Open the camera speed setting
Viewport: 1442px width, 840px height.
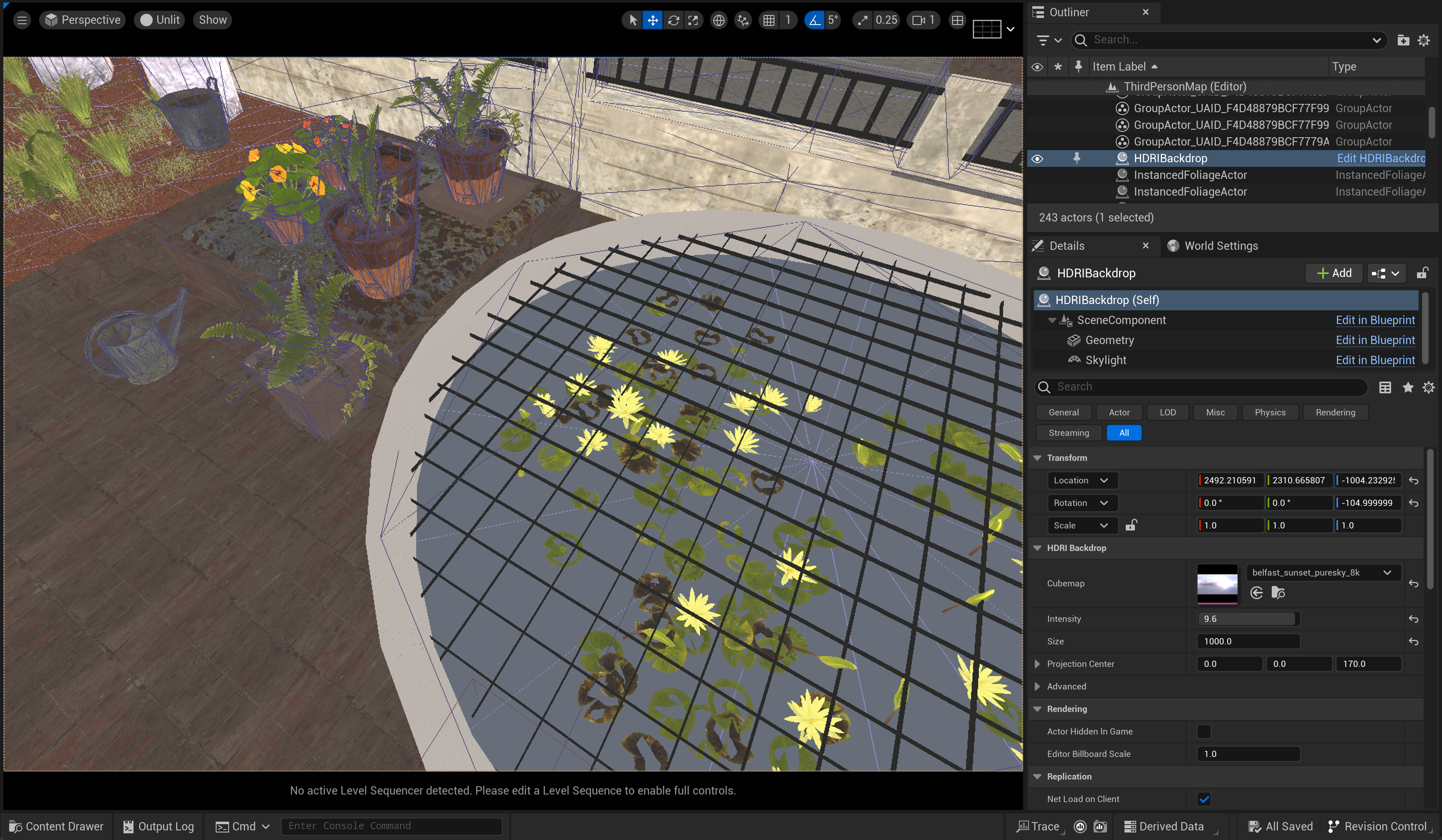click(x=923, y=20)
